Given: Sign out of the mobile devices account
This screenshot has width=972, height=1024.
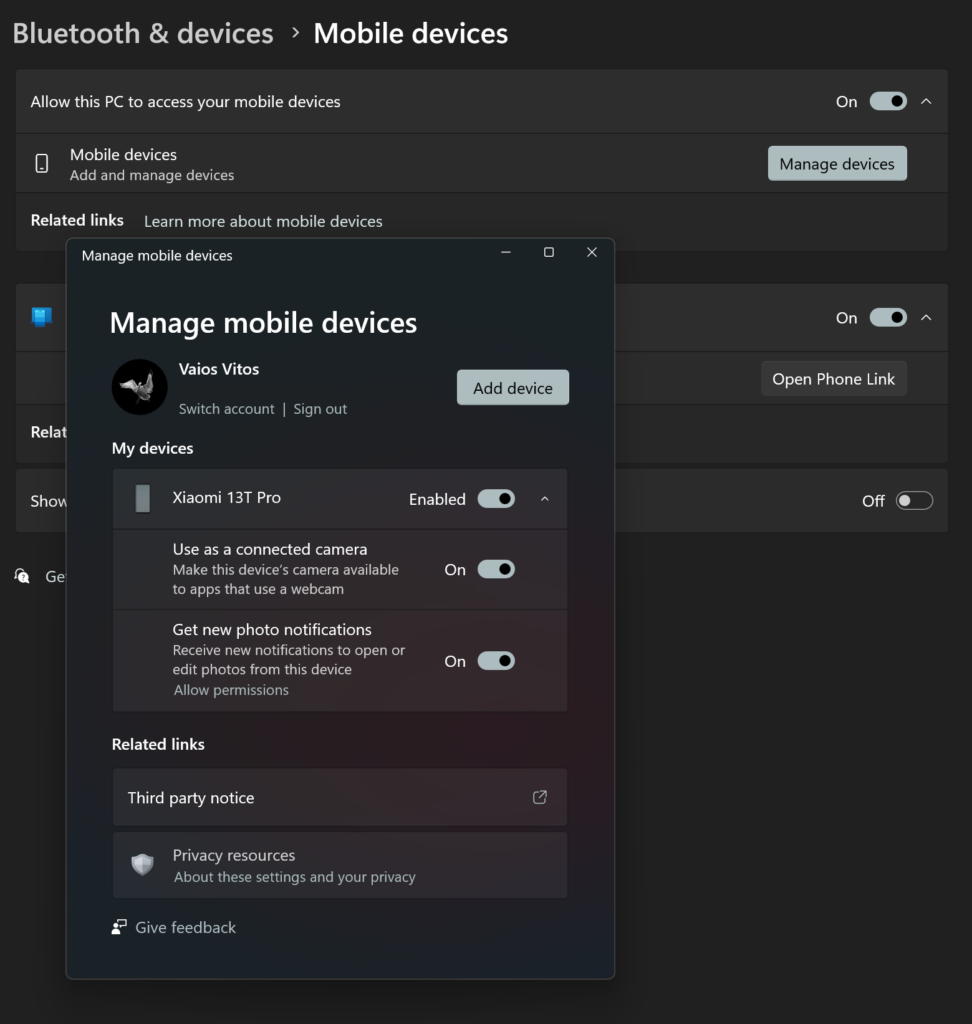Looking at the screenshot, I should (x=320, y=408).
